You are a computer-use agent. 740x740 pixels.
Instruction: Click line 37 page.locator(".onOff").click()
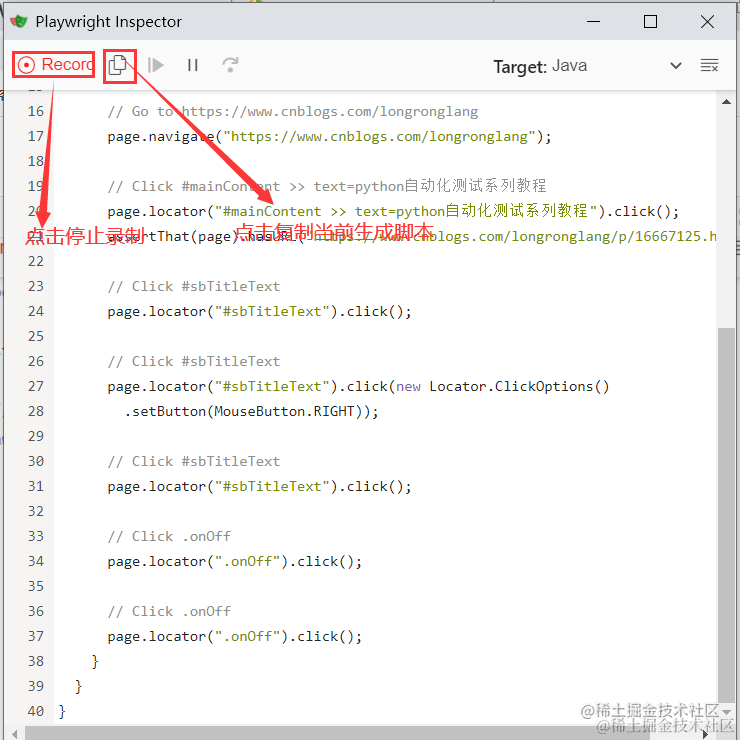235,637
